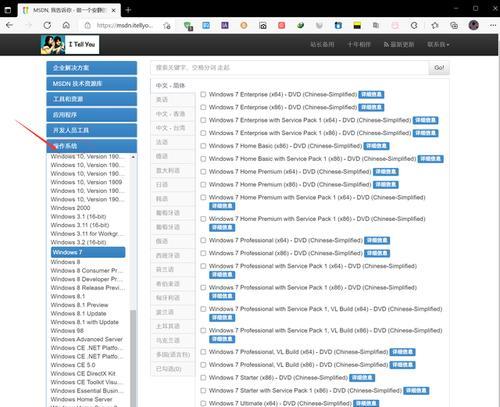Show details for Windows 7 Enterprise (x64)
Screen dimensions: 500x407
371,95
